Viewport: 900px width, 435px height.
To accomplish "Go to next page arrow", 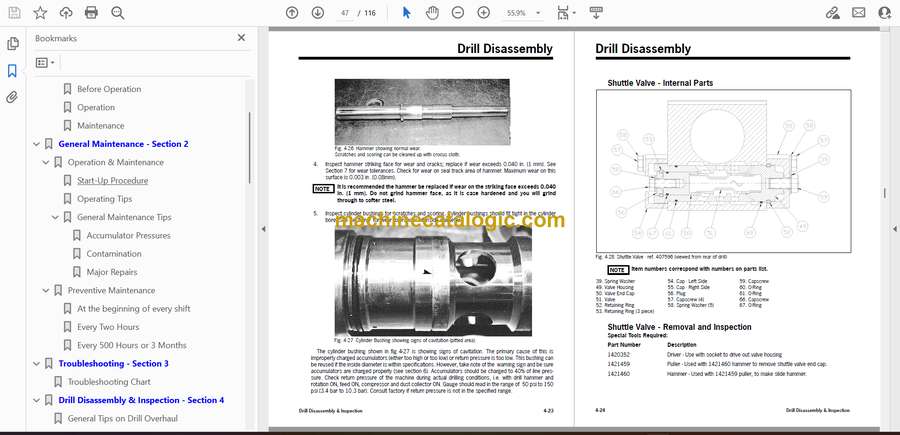I will click(317, 13).
